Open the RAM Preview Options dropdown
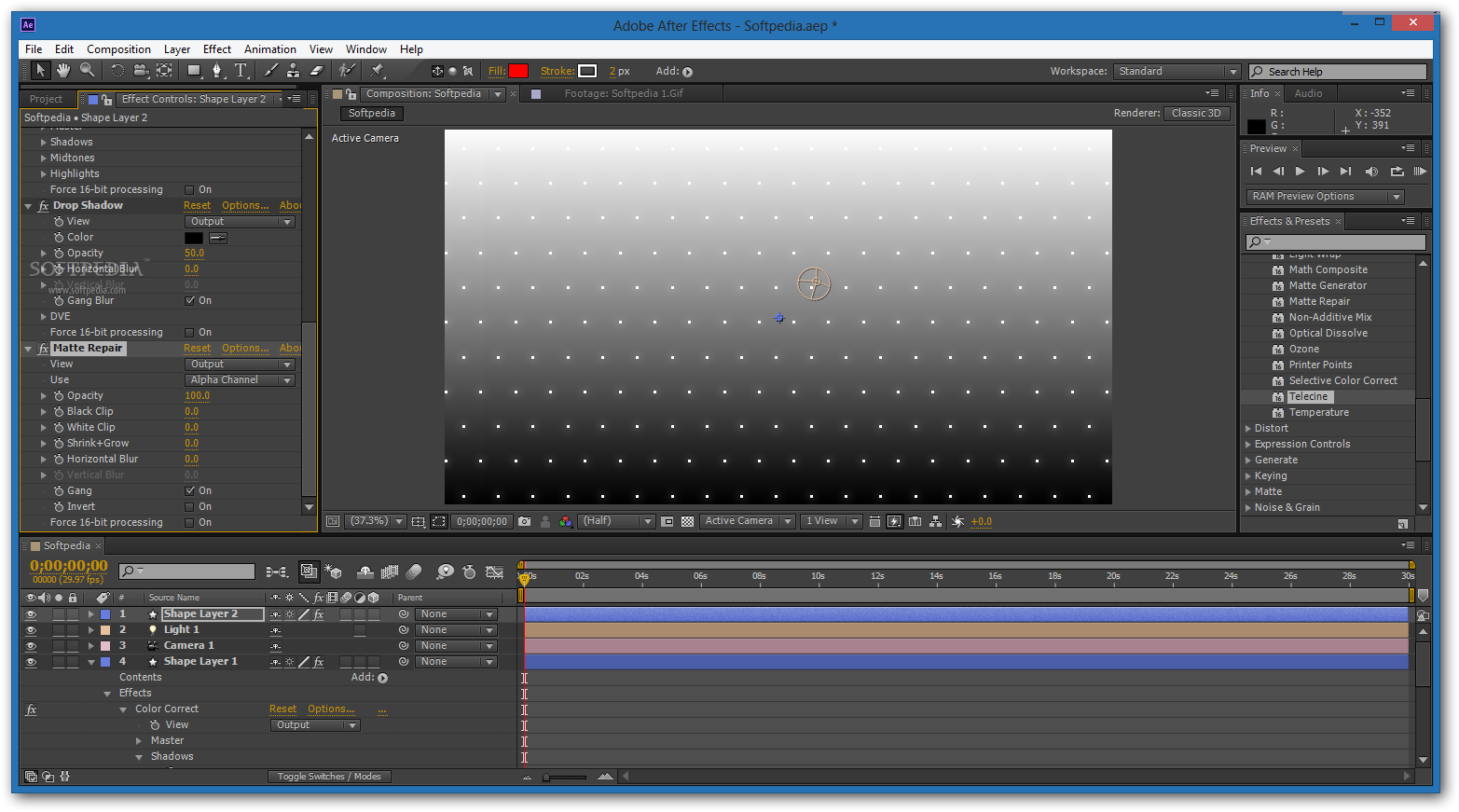The height and width of the screenshot is (812, 1459). [1325, 197]
